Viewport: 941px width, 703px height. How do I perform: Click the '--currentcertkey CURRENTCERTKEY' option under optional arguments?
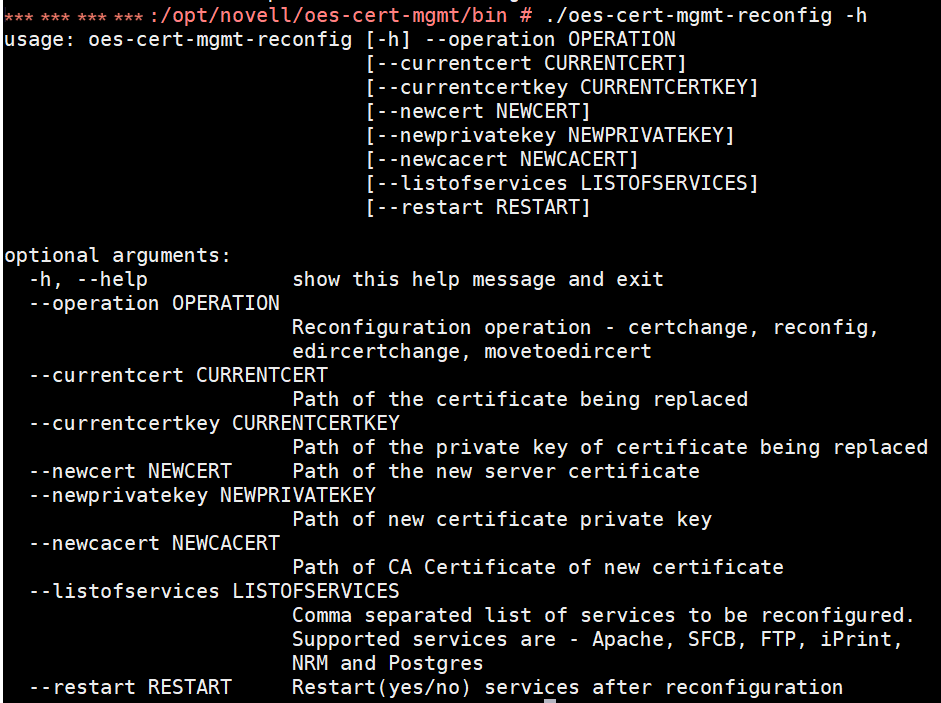[x=214, y=423]
